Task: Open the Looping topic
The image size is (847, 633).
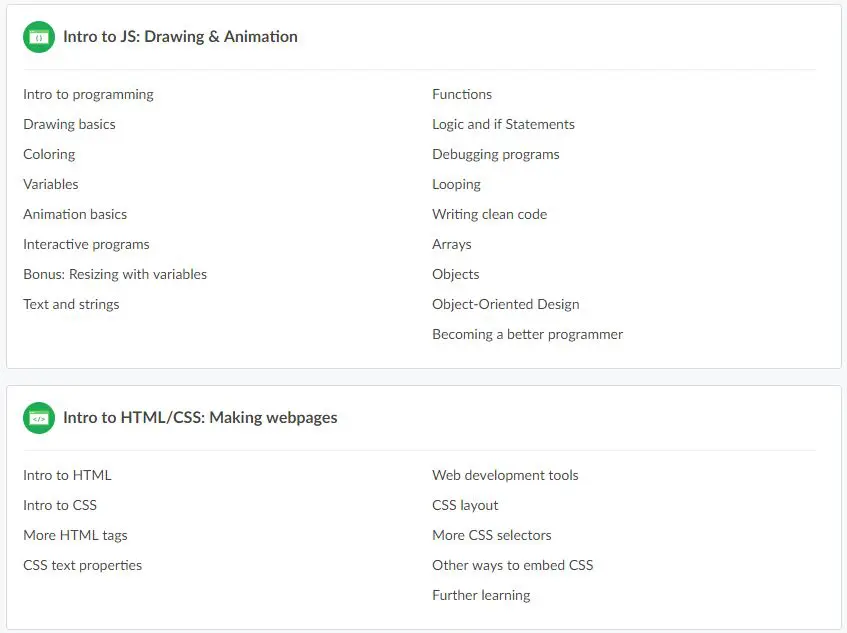Action: point(456,185)
